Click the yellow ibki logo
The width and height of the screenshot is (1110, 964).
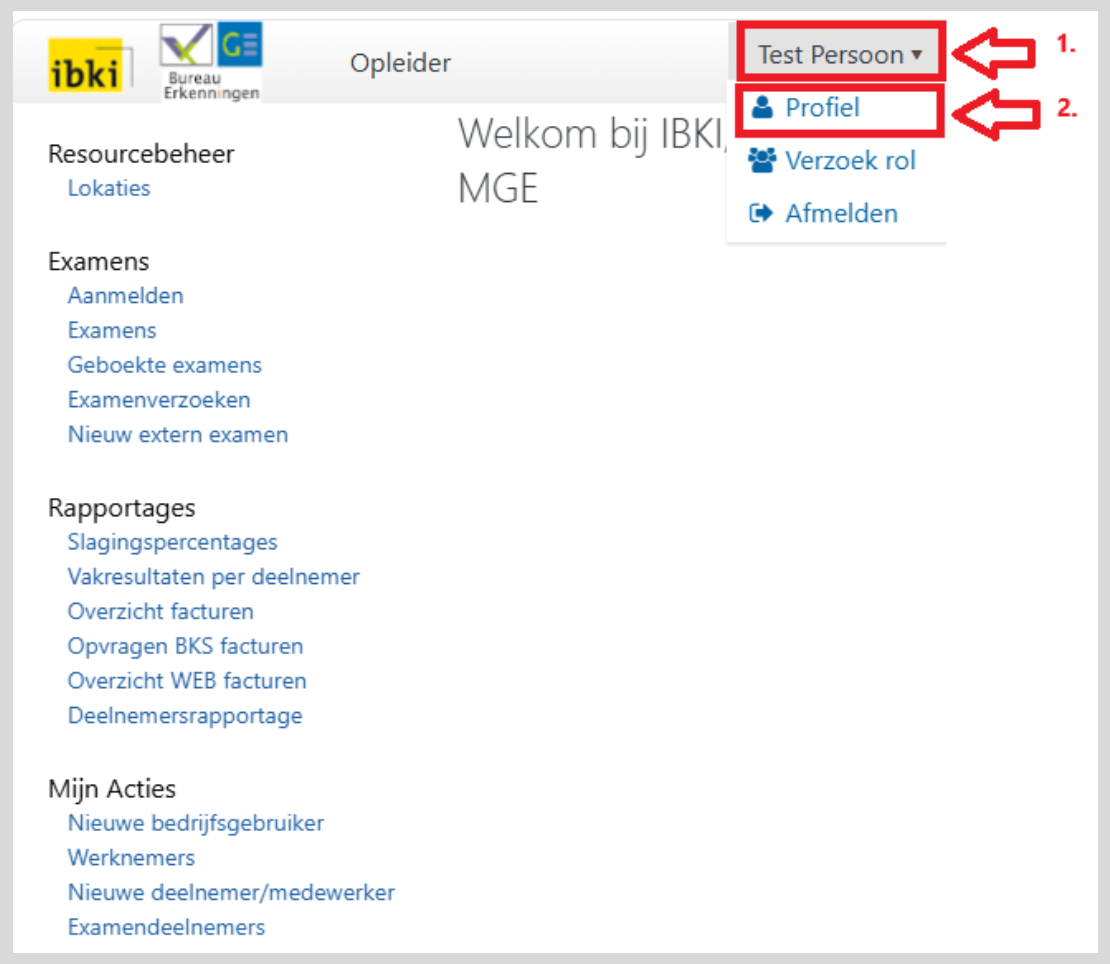[86, 64]
